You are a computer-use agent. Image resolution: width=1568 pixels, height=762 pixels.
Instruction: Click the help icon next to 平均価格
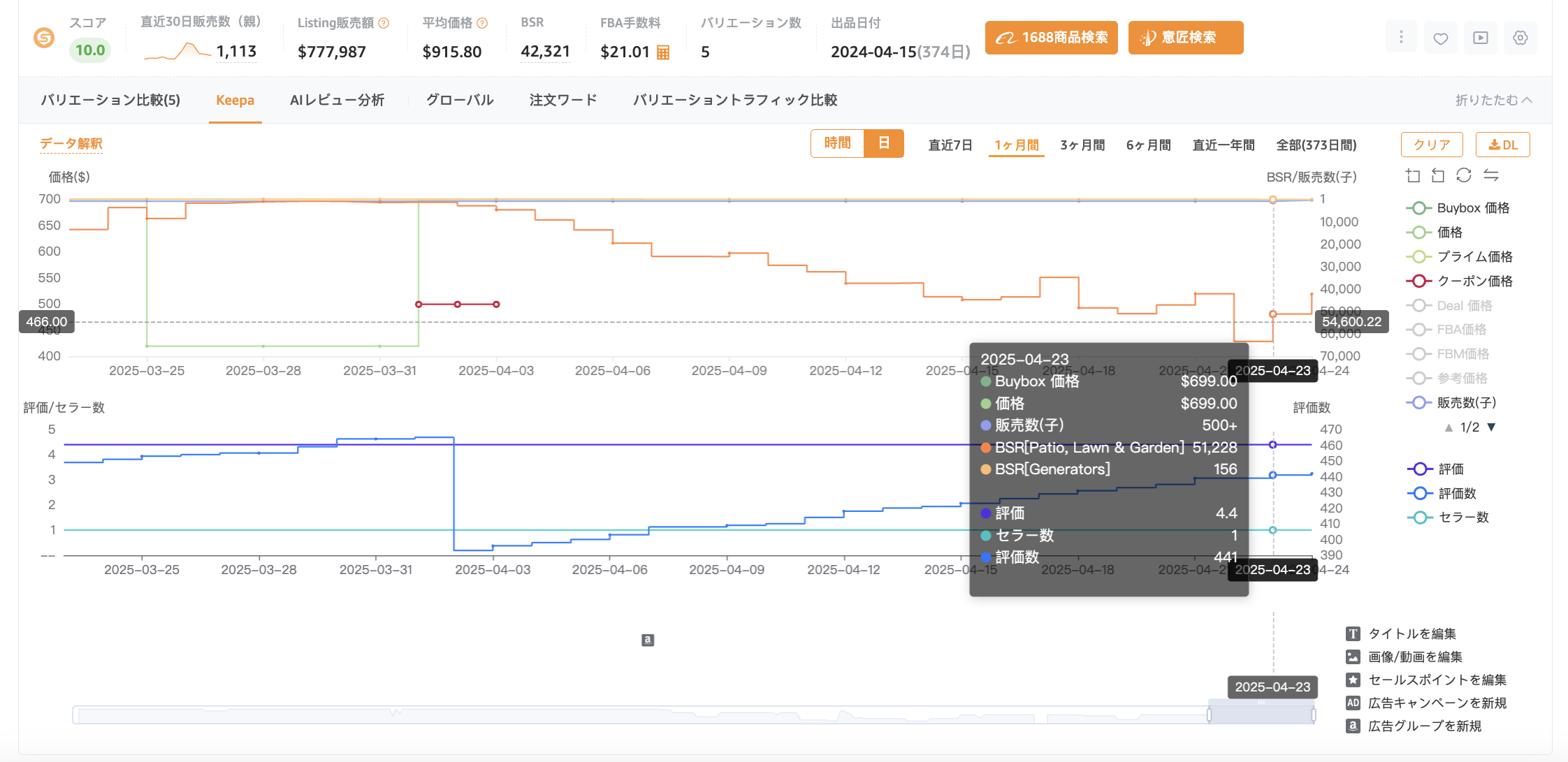(482, 23)
